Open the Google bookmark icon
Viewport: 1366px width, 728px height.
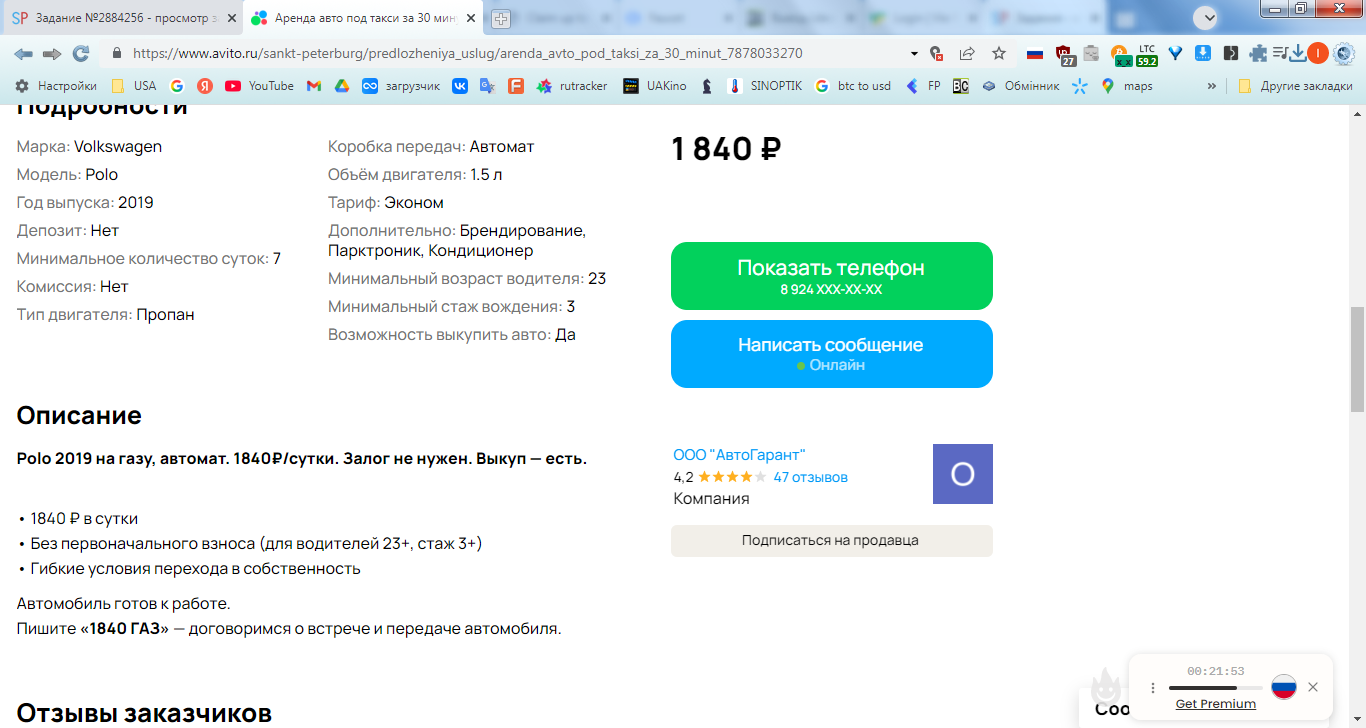click(x=177, y=86)
